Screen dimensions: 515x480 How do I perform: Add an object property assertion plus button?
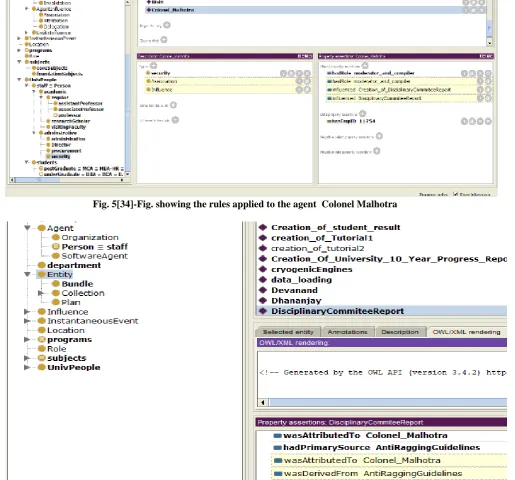365,66
